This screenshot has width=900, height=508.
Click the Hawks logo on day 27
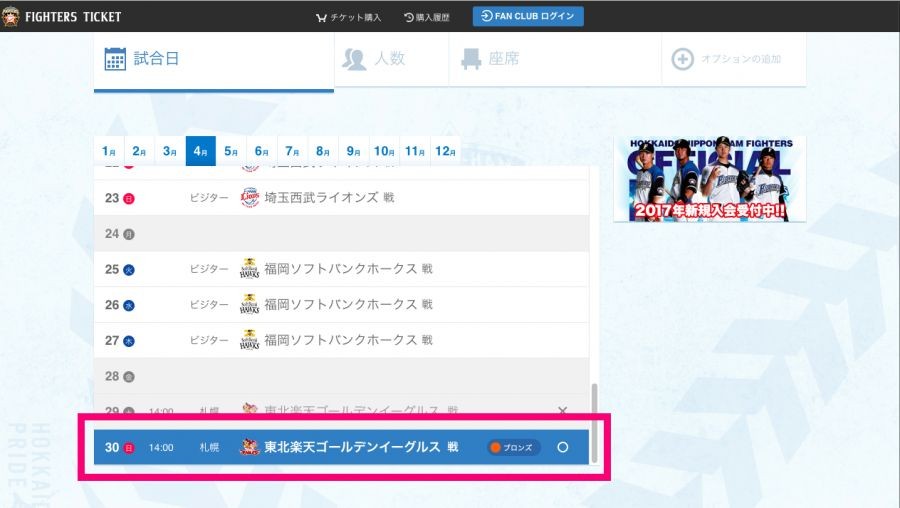pos(250,340)
